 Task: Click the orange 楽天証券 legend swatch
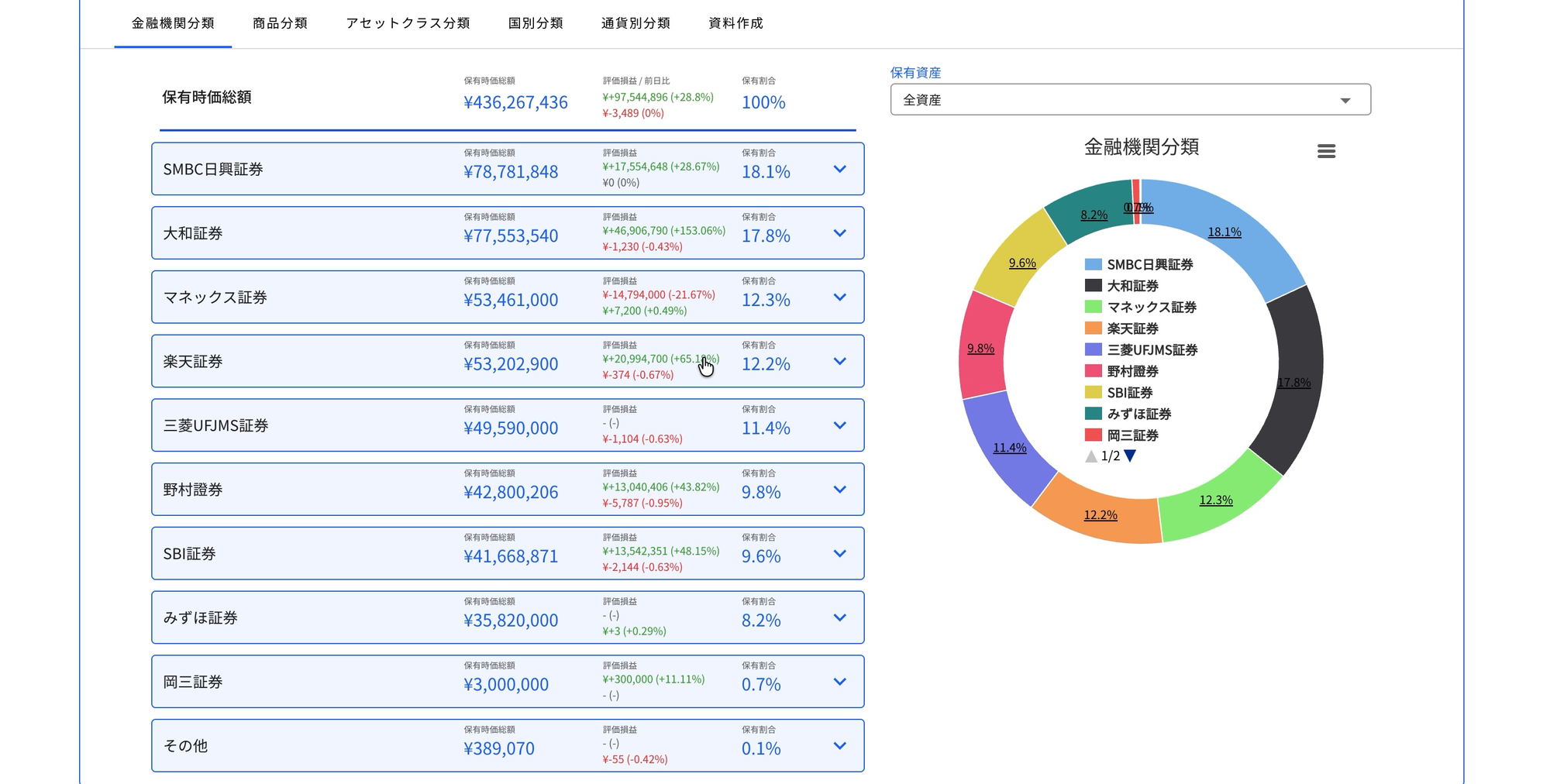pyautogui.click(x=1094, y=328)
